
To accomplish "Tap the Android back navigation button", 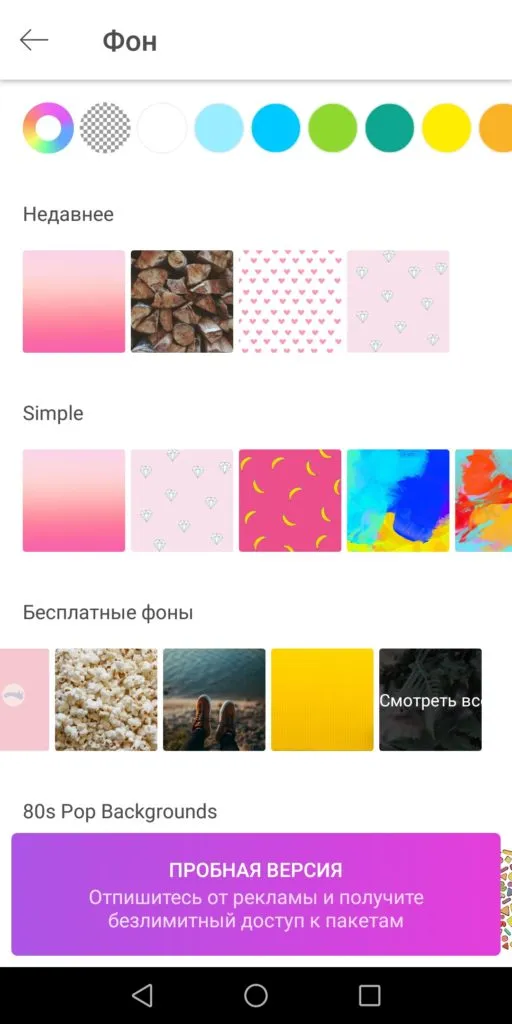I will click(x=142, y=995).
